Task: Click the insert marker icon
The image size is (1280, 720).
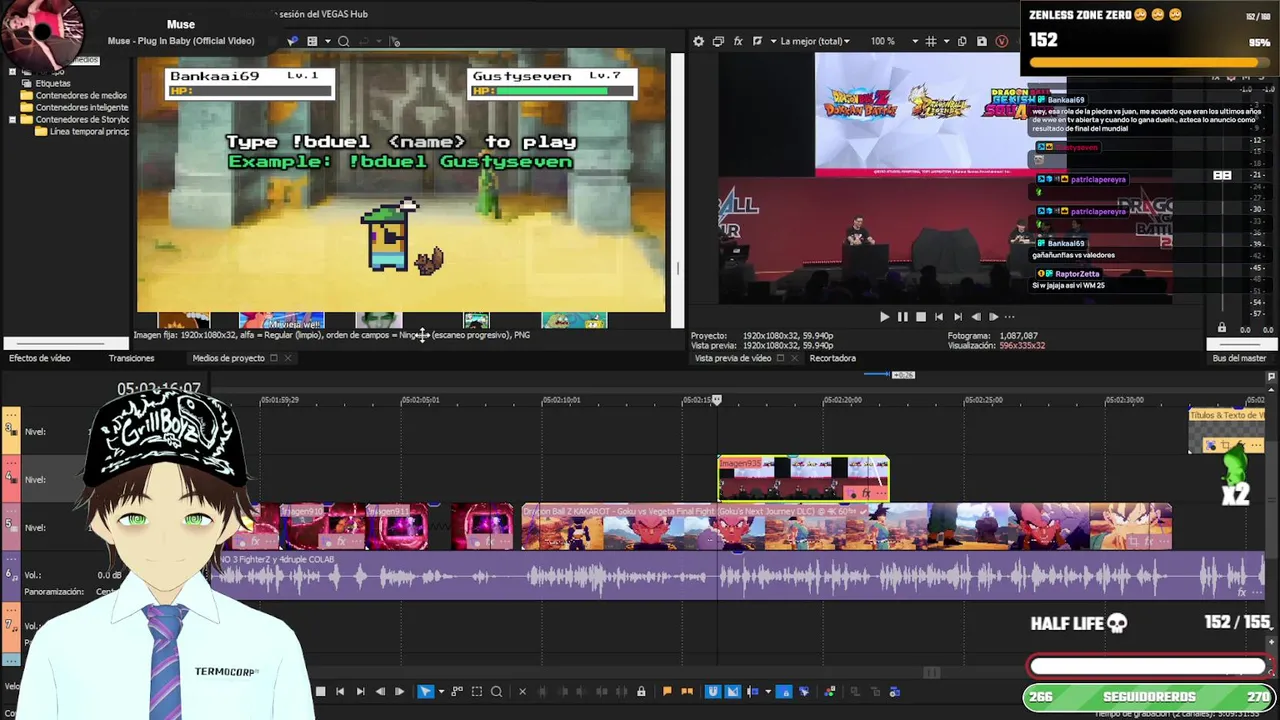Action: coord(667,691)
